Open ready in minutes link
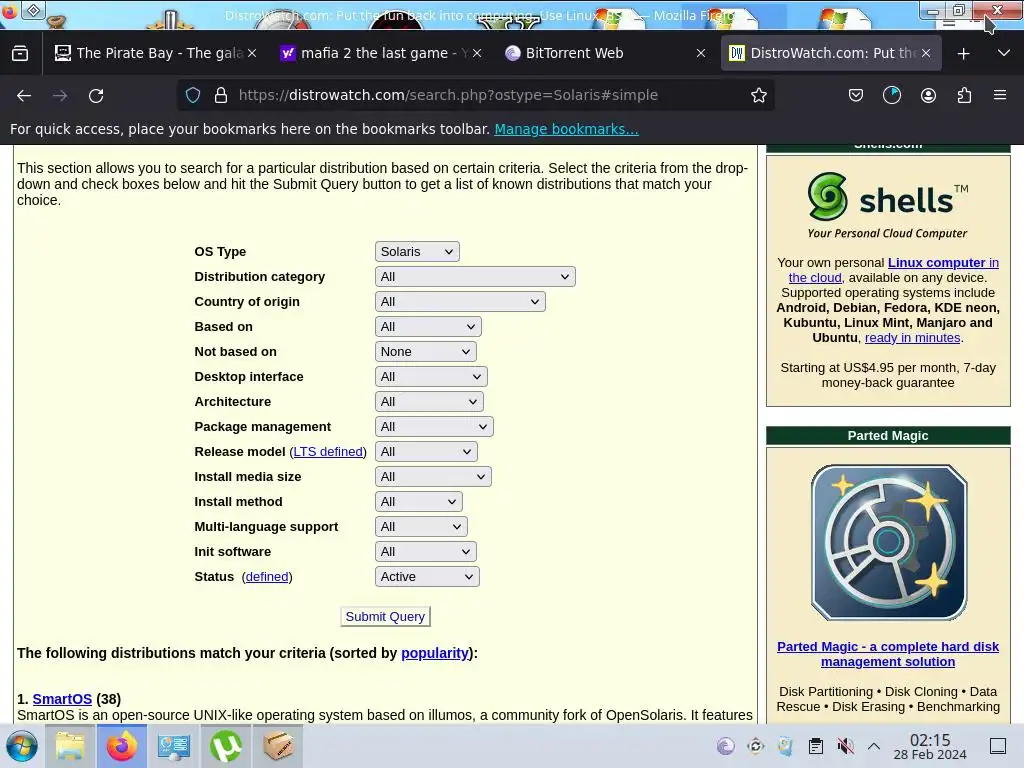 click(x=912, y=338)
